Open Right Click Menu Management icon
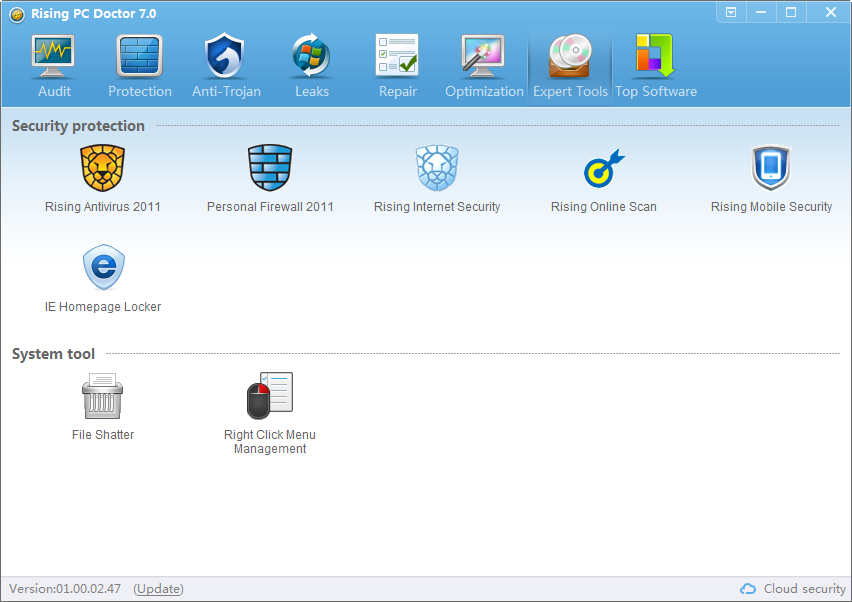 click(270, 396)
